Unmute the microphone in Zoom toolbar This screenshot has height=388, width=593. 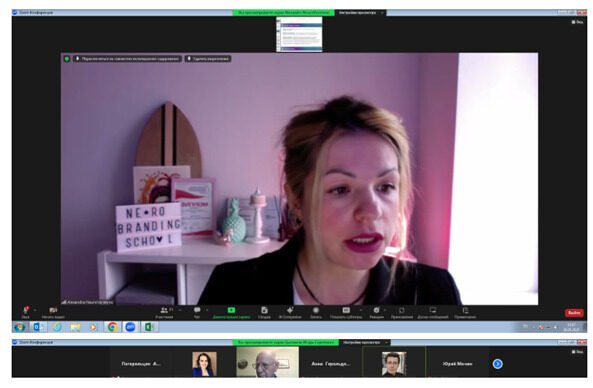click(x=26, y=311)
